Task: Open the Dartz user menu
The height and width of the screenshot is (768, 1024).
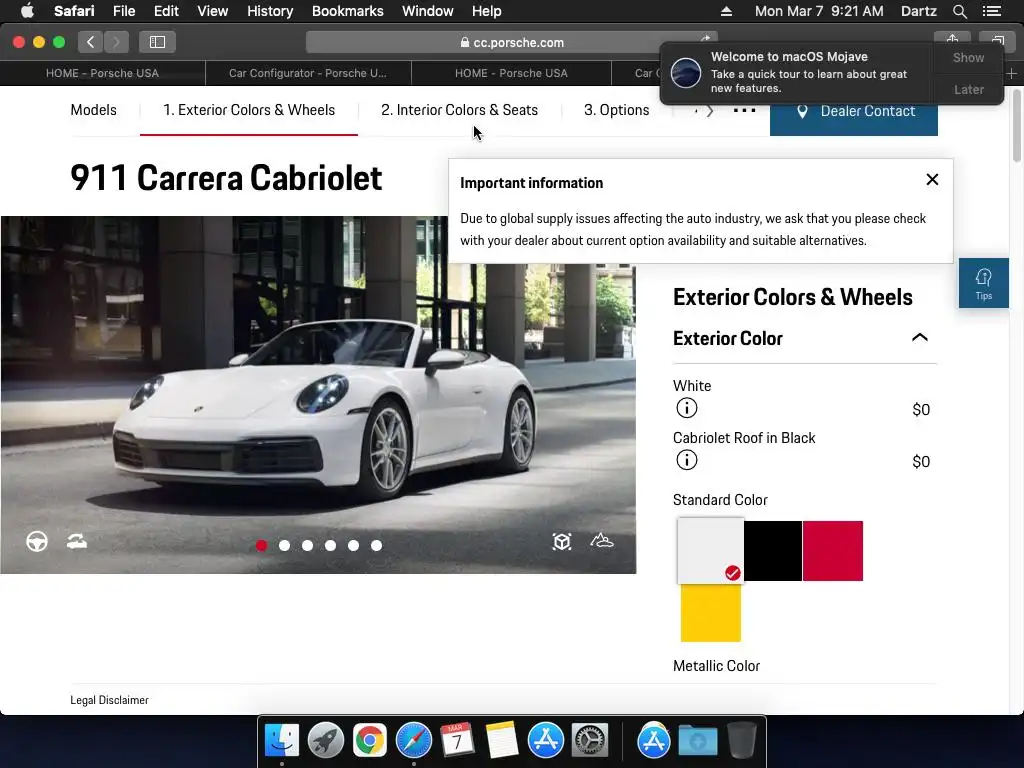Action: click(x=918, y=11)
